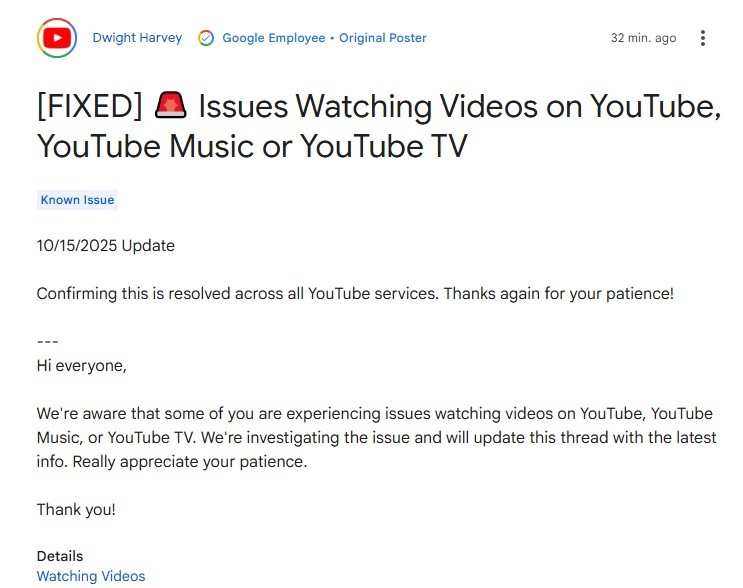The height and width of the screenshot is (588, 743).
Task: Click the "10/15/2025 Update" line
Action: [x=106, y=245]
